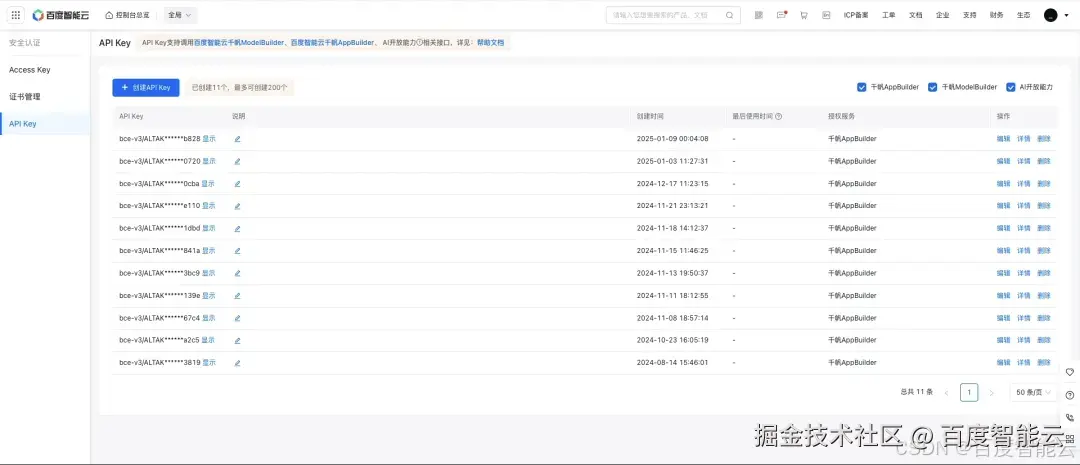Edit description pencil for key ending 3819

(x=238, y=362)
